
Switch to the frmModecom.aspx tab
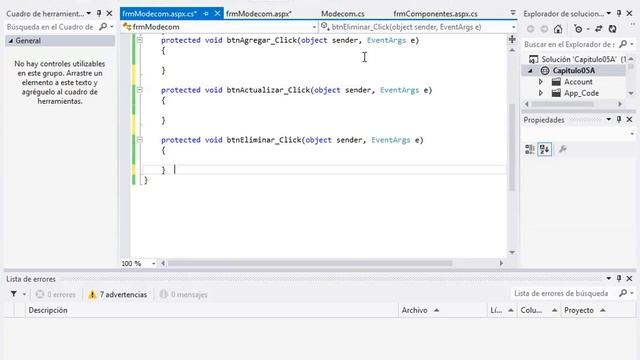[259, 13]
